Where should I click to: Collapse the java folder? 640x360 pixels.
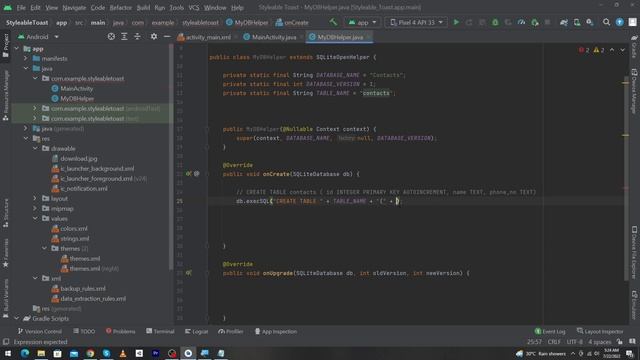tap(26, 68)
